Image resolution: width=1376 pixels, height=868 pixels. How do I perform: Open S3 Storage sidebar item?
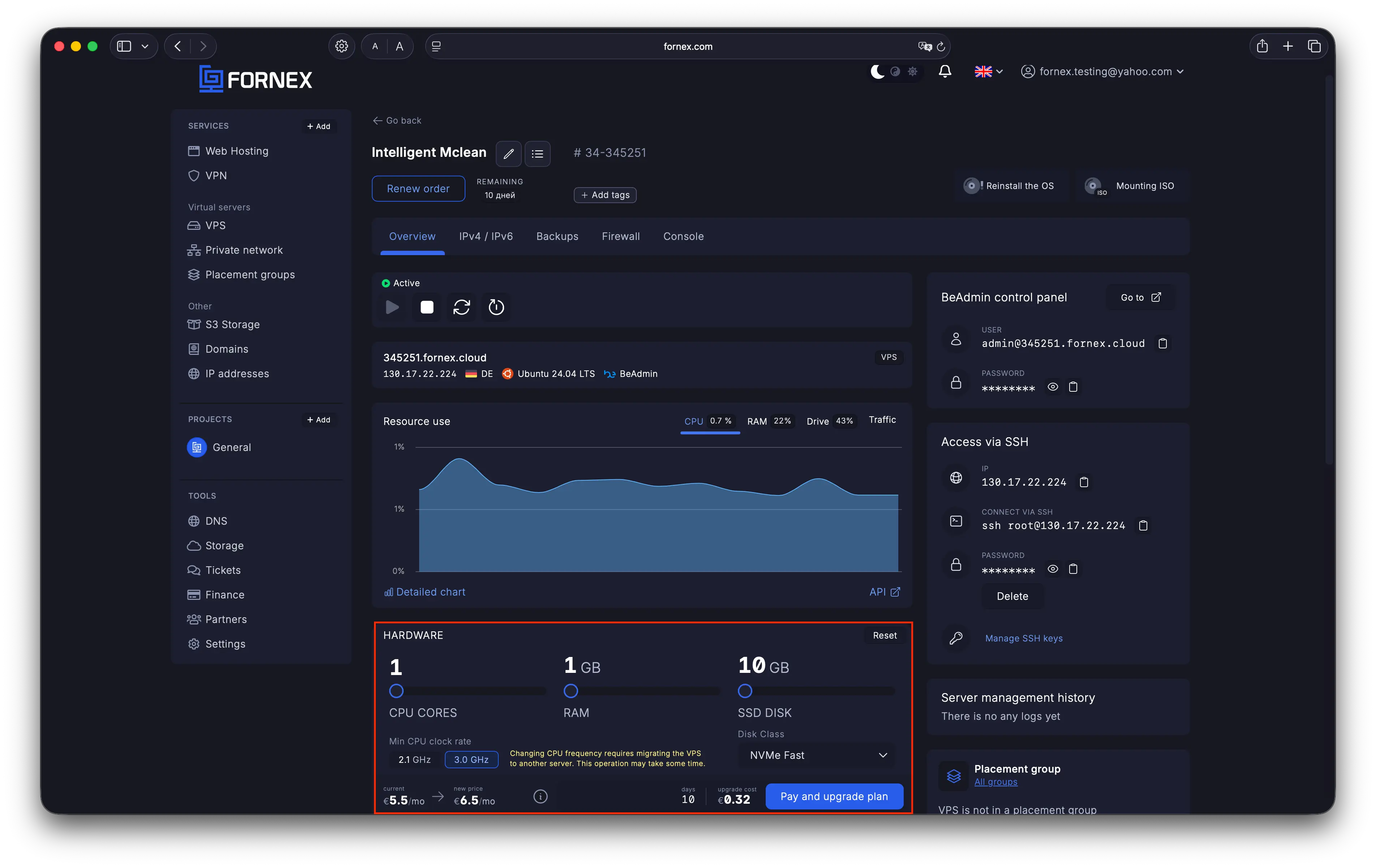click(x=223, y=324)
